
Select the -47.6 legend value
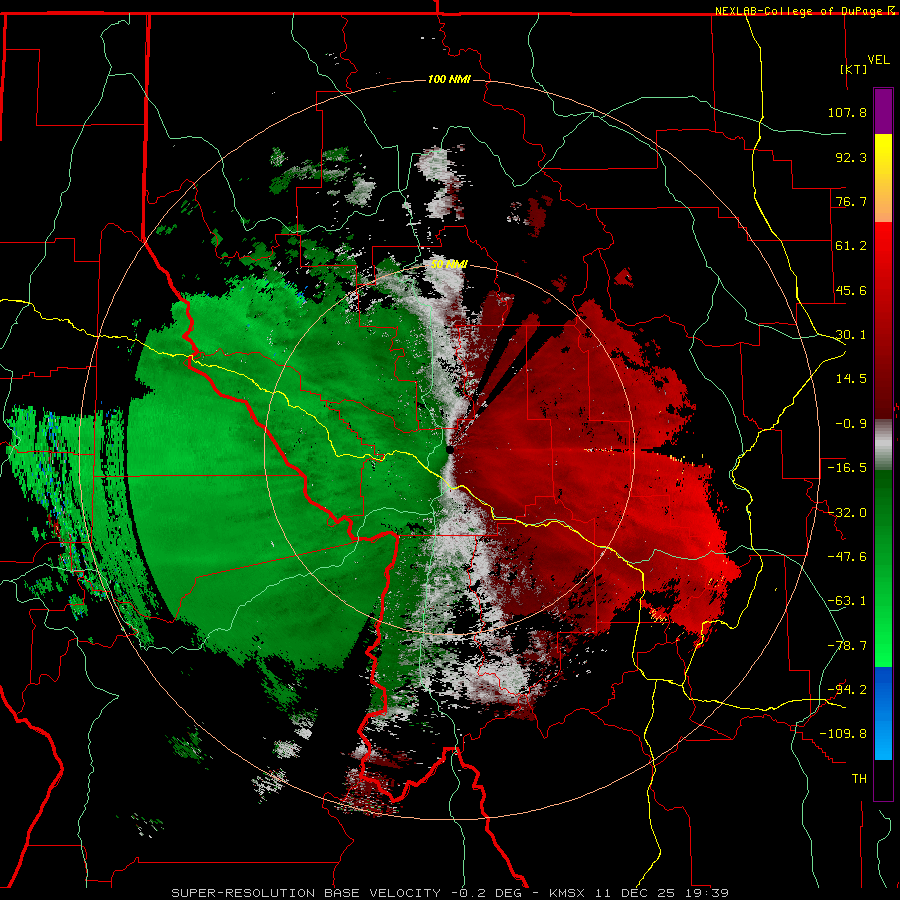pos(847,557)
